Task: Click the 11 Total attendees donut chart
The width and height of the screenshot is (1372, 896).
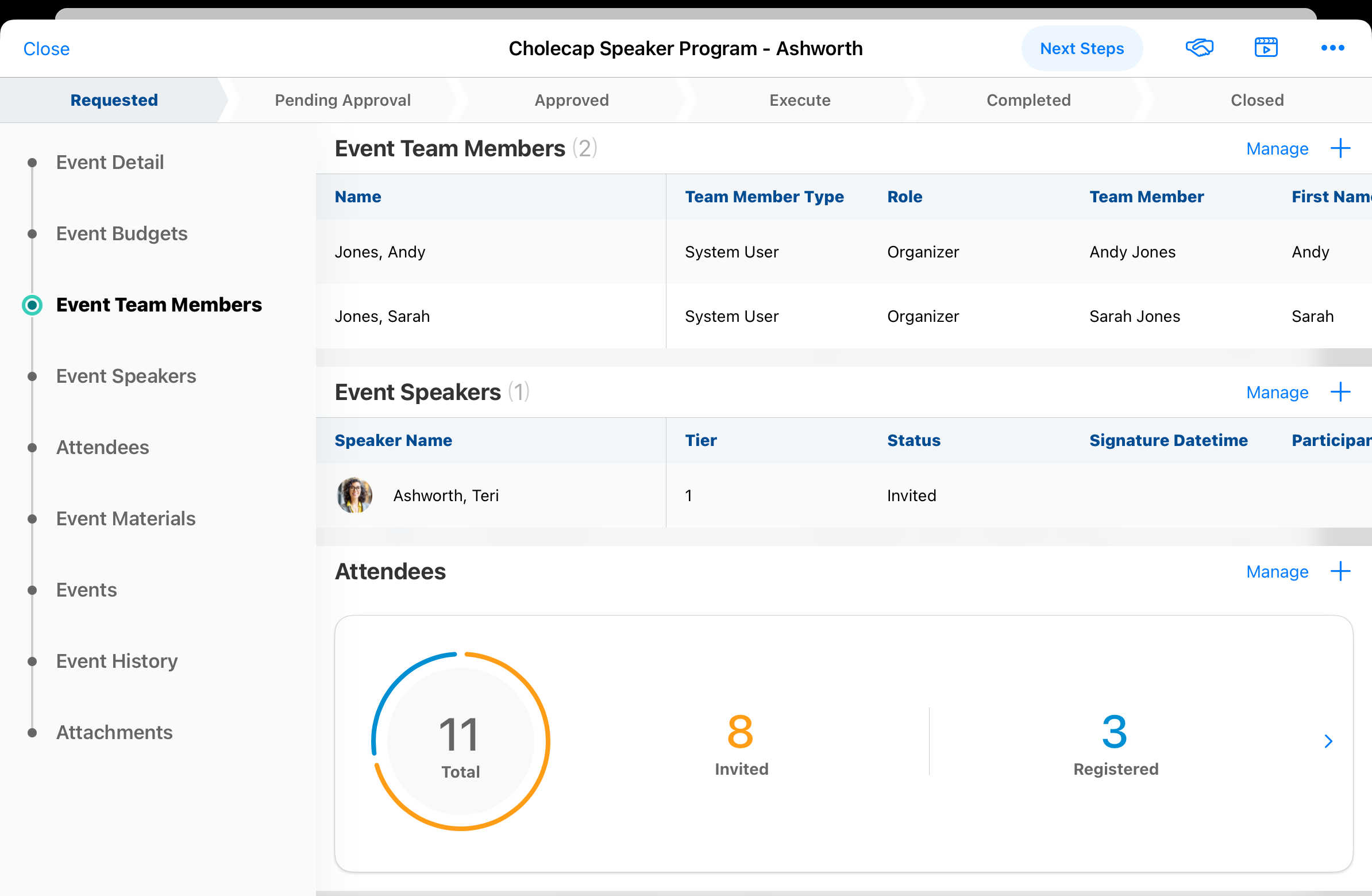Action: [460, 741]
